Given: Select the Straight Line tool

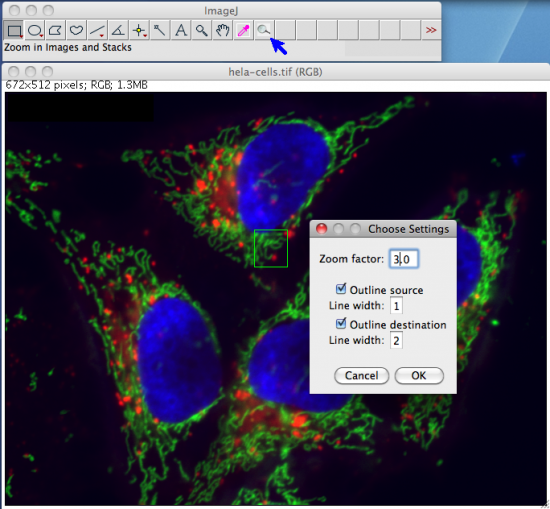Looking at the screenshot, I should pyautogui.click(x=97, y=31).
